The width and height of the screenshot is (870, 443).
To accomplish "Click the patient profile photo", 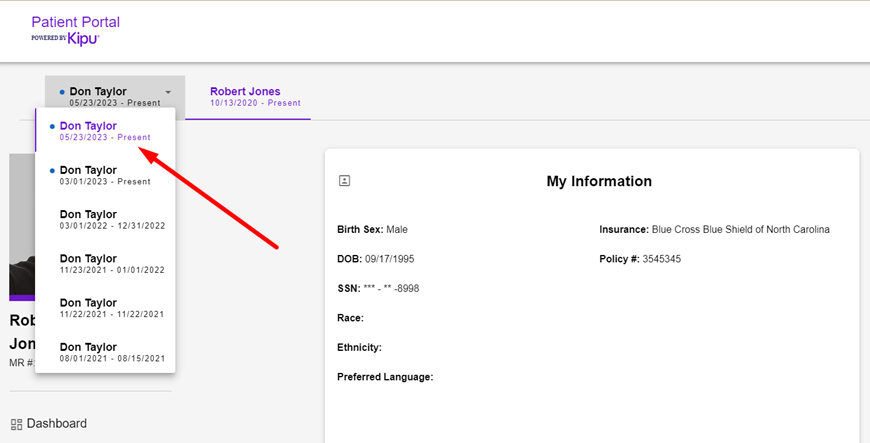I will pyautogui.click(x=21, y=225).
